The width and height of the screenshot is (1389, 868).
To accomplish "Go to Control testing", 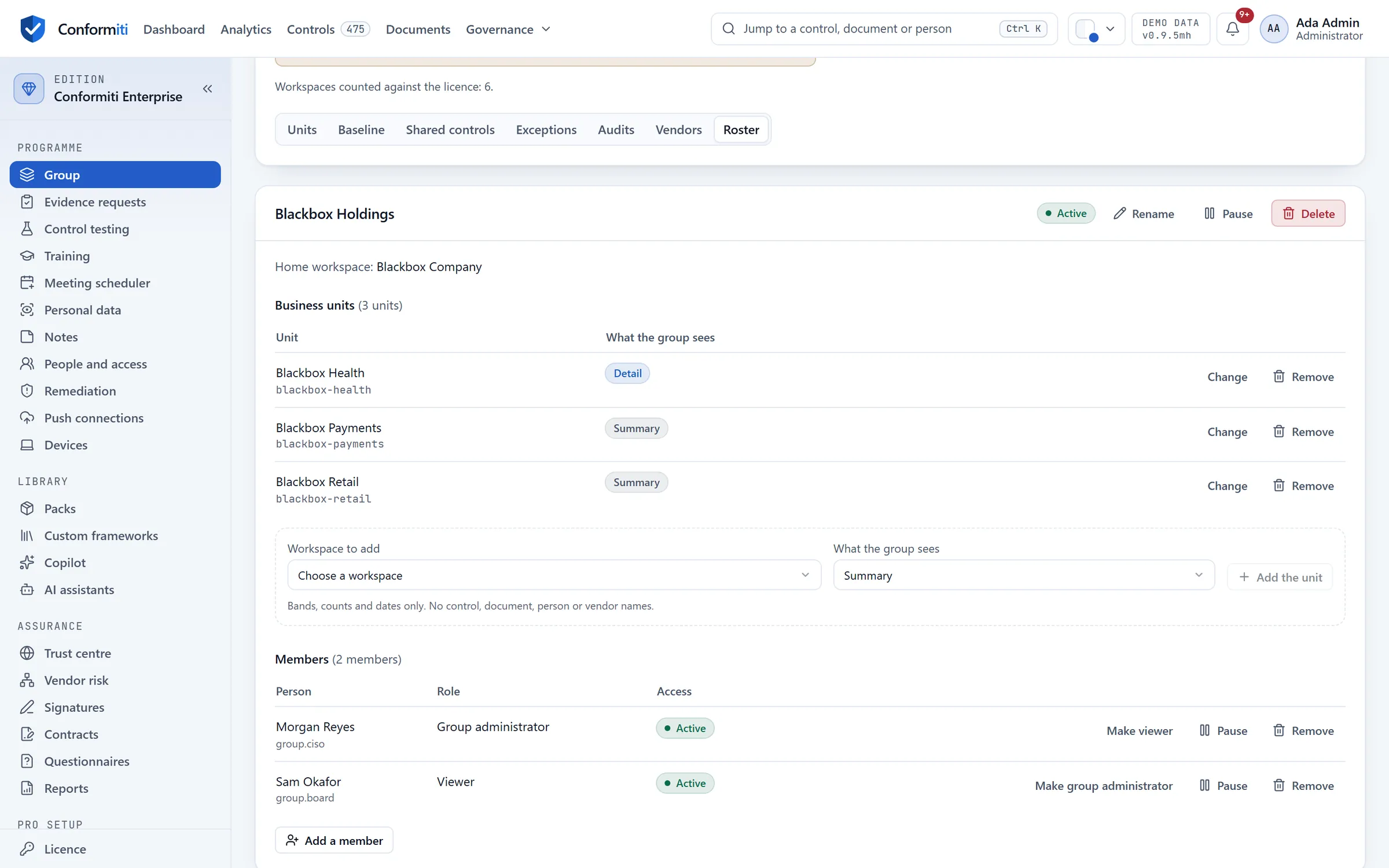I will point(115,229).
